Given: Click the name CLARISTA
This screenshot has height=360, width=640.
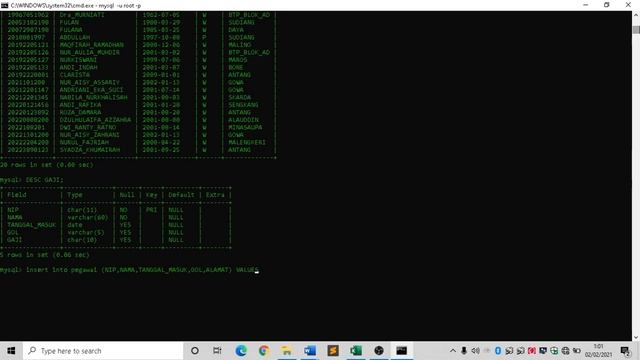Looking at the screenshot, I should 75,75.
